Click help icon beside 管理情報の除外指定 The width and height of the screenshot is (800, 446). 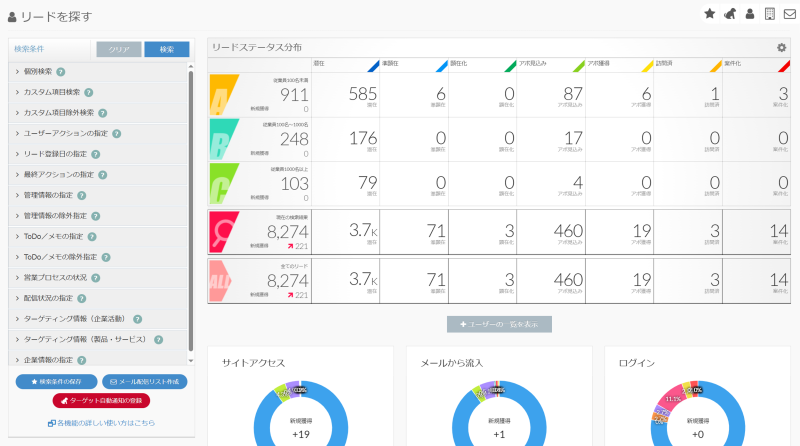[x=95, y=216]
